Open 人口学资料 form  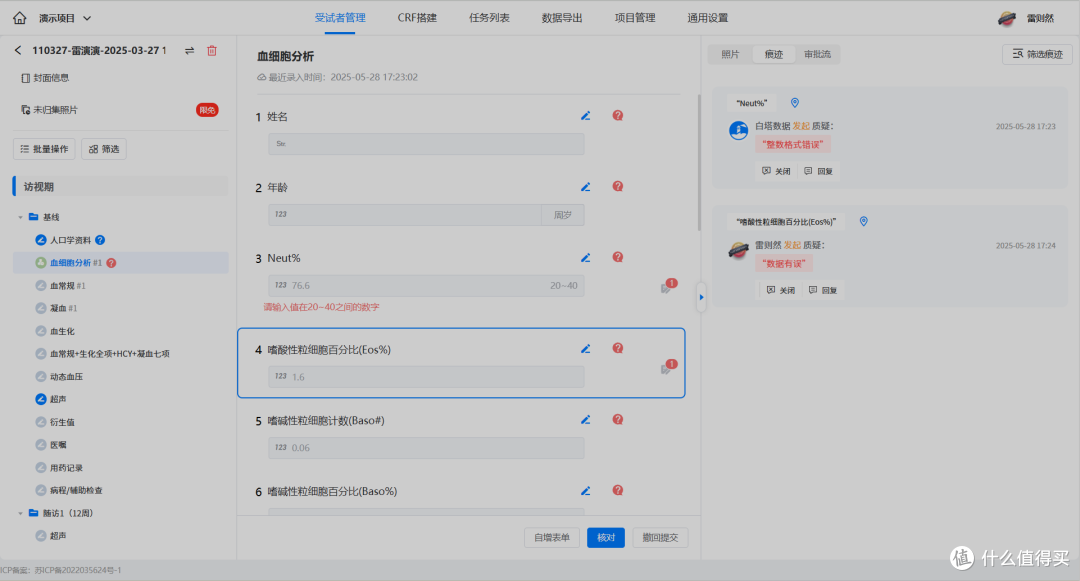[70, 240]
